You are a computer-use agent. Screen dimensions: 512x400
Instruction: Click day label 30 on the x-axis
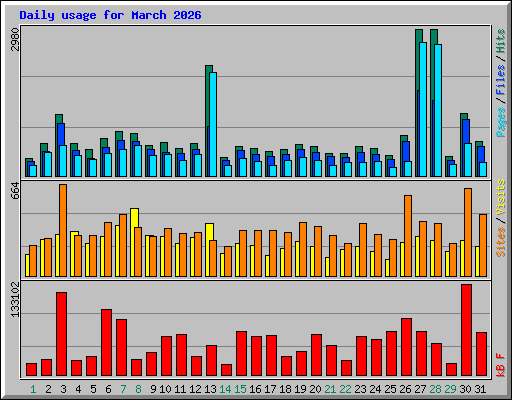pyautogui.click(x=465, y=389)
